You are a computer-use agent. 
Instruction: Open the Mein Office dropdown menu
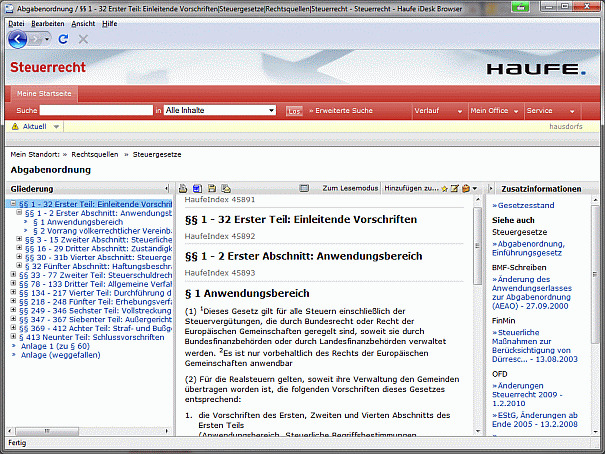(x=494, y=111)
